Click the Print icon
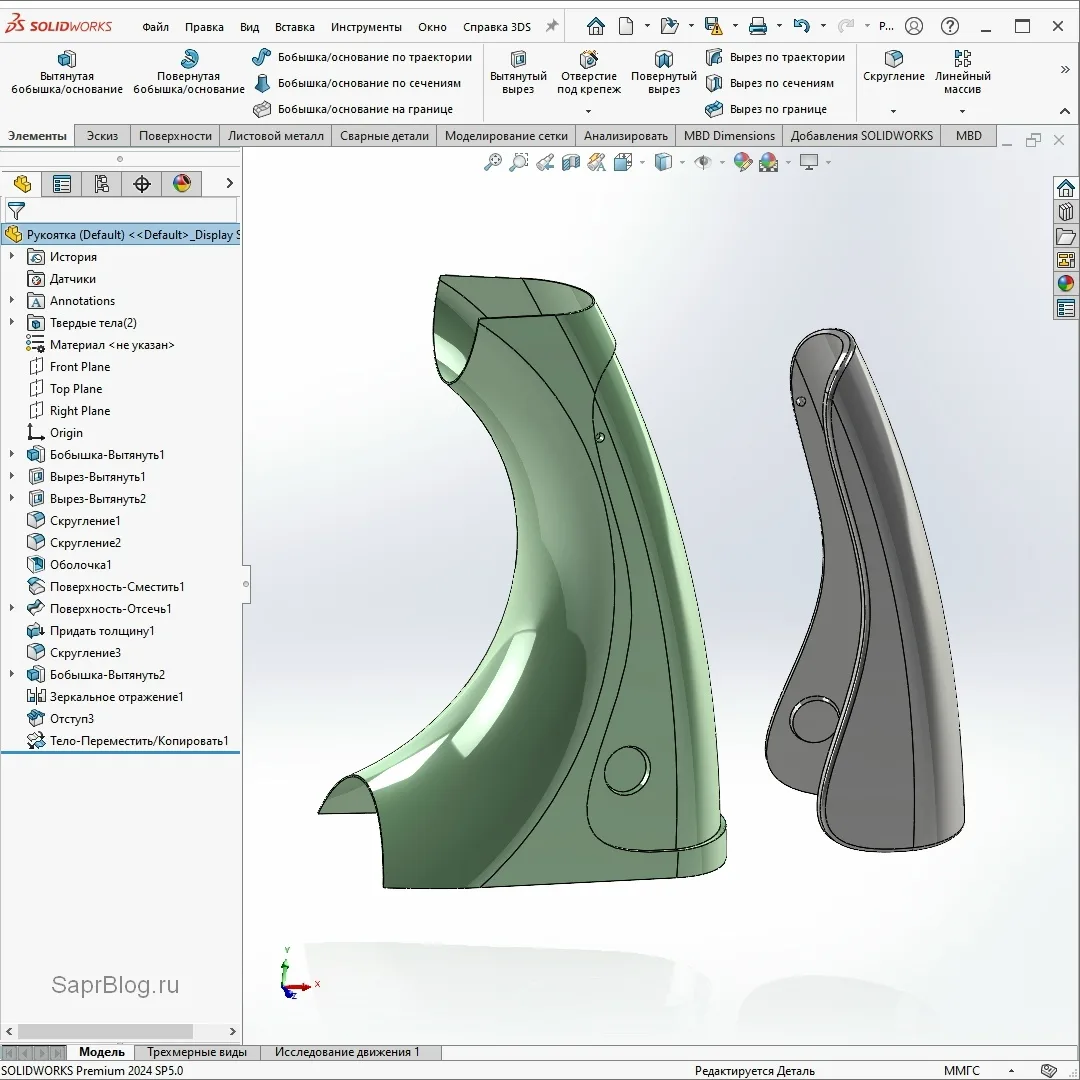This screenshot has height=1080, width=1080. 758,26
